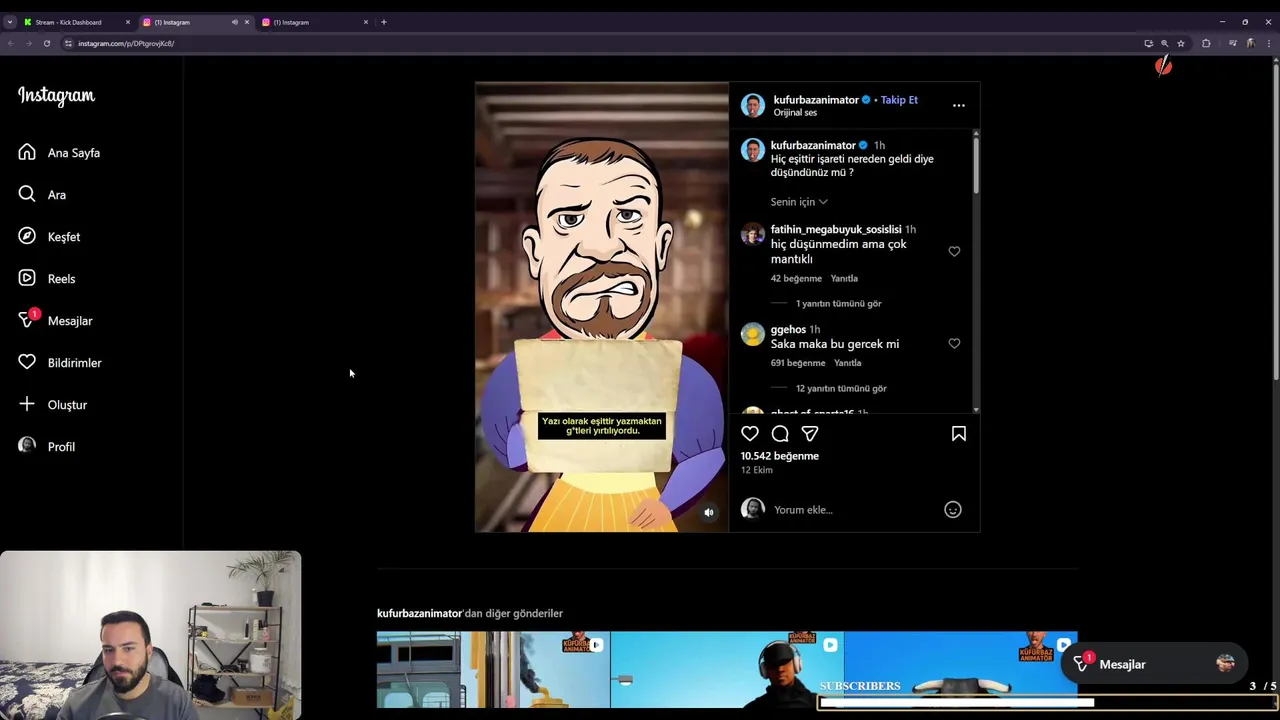Click 12 Ekim post date
Viewport: 1280px width, 720px height.
click(757, 470)
